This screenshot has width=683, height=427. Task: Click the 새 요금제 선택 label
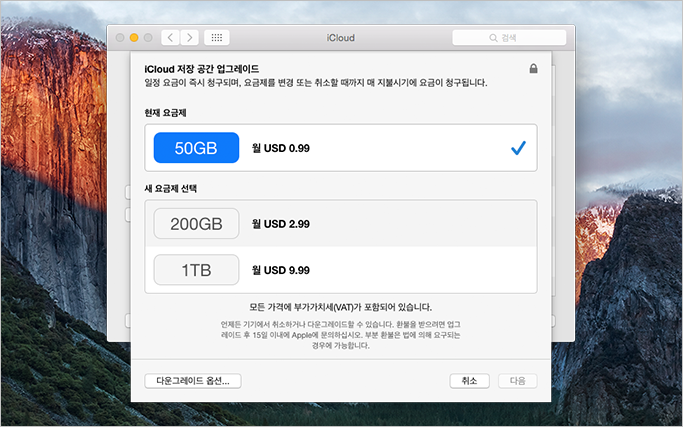pyautogui.click(x=170, y=189)
